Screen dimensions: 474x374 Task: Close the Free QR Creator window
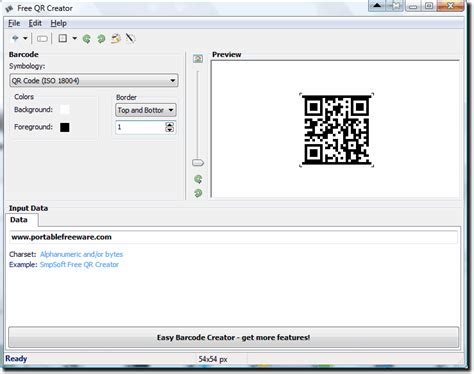click(x=451, y=6)
